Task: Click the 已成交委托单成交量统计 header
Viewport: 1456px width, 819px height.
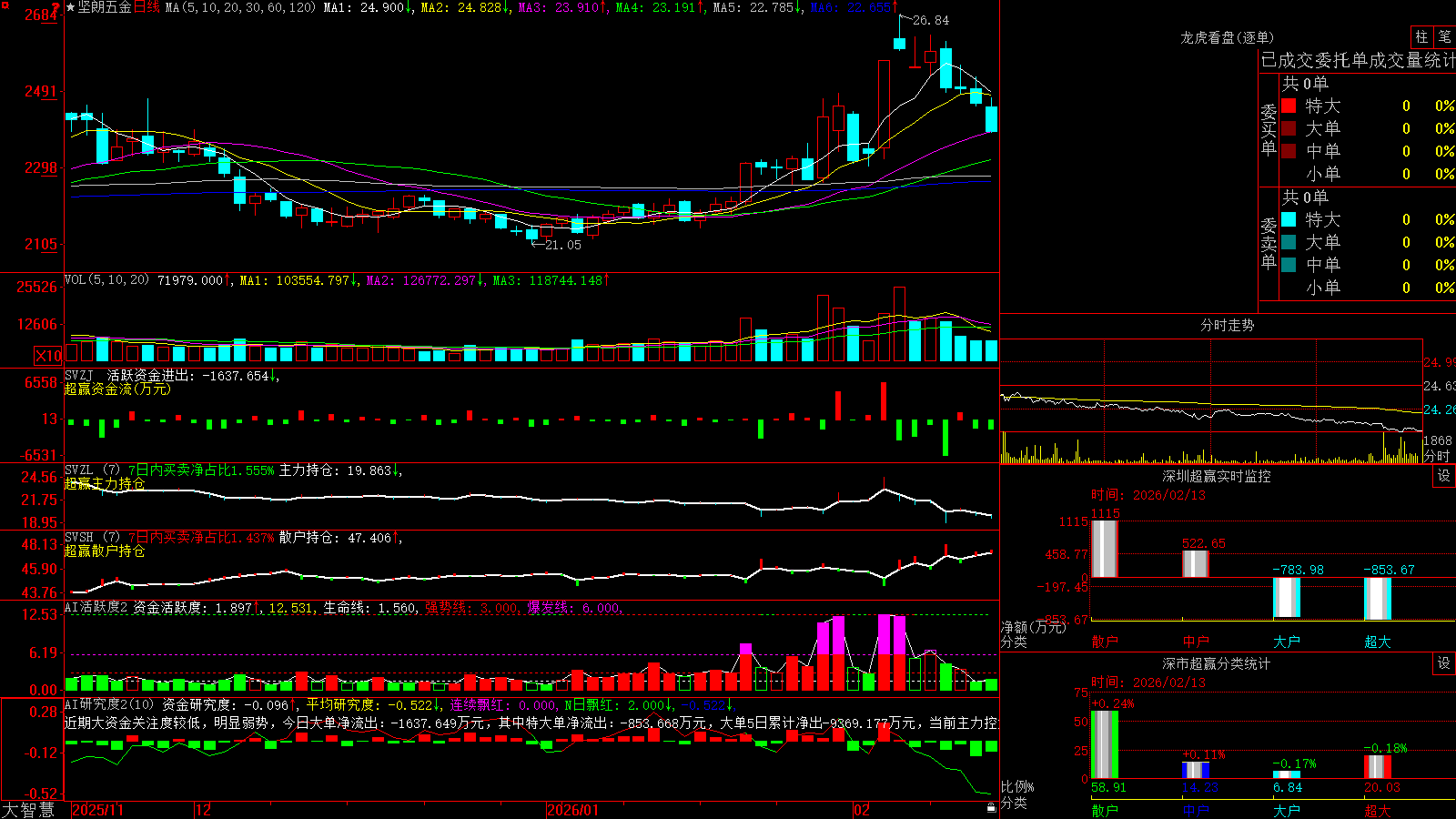Action: coord(1358,60)
